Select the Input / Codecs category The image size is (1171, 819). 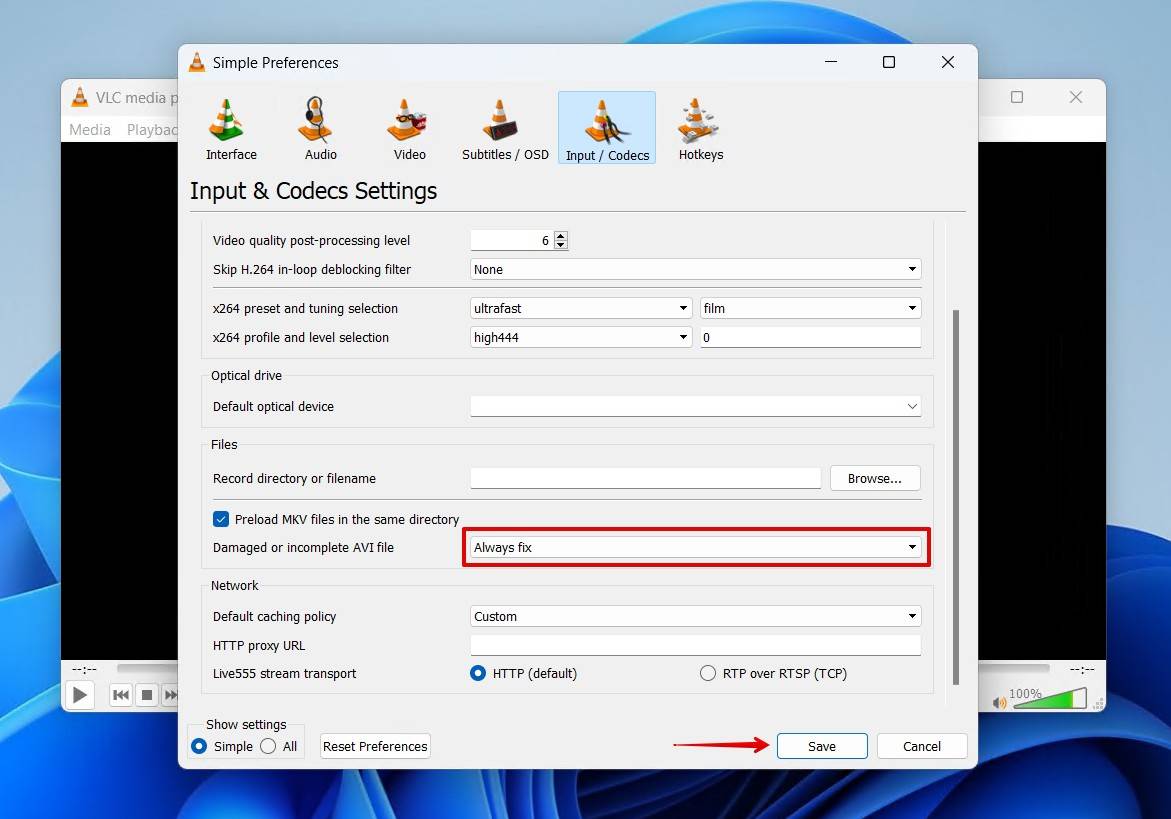[x=606, y=128]
